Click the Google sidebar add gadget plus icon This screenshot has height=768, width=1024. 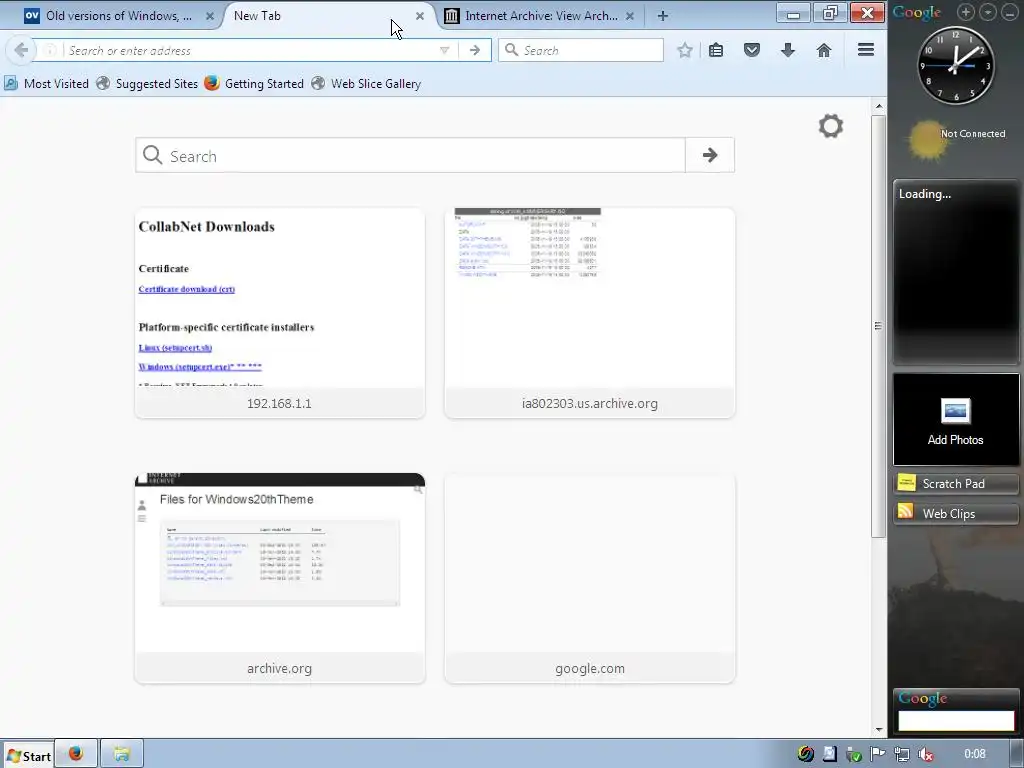966,12
